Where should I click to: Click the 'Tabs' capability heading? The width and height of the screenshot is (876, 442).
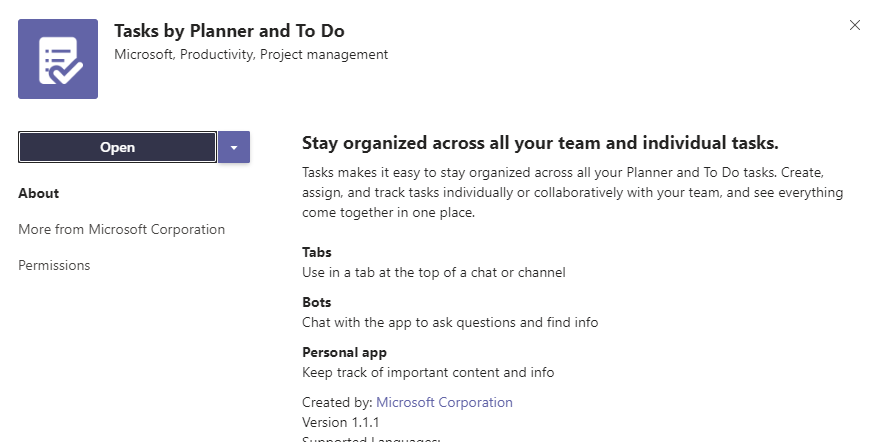click(x=317, y=252)
